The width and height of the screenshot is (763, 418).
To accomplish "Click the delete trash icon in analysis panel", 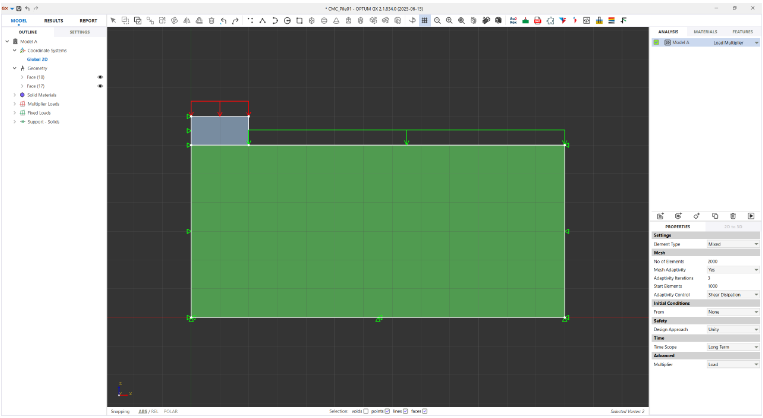I will pyautogui.click(x=733, y=216).
